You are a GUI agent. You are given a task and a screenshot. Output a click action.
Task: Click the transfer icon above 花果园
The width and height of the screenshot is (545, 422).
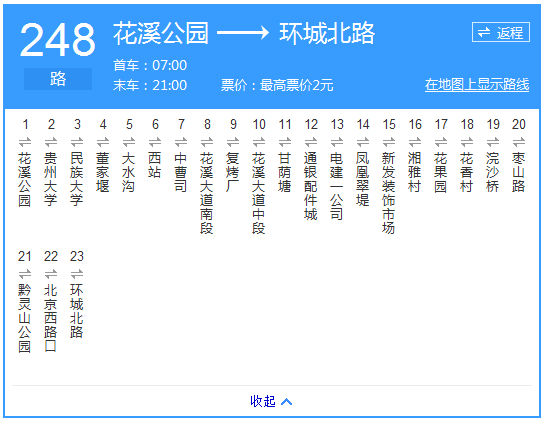pos(441,142)
